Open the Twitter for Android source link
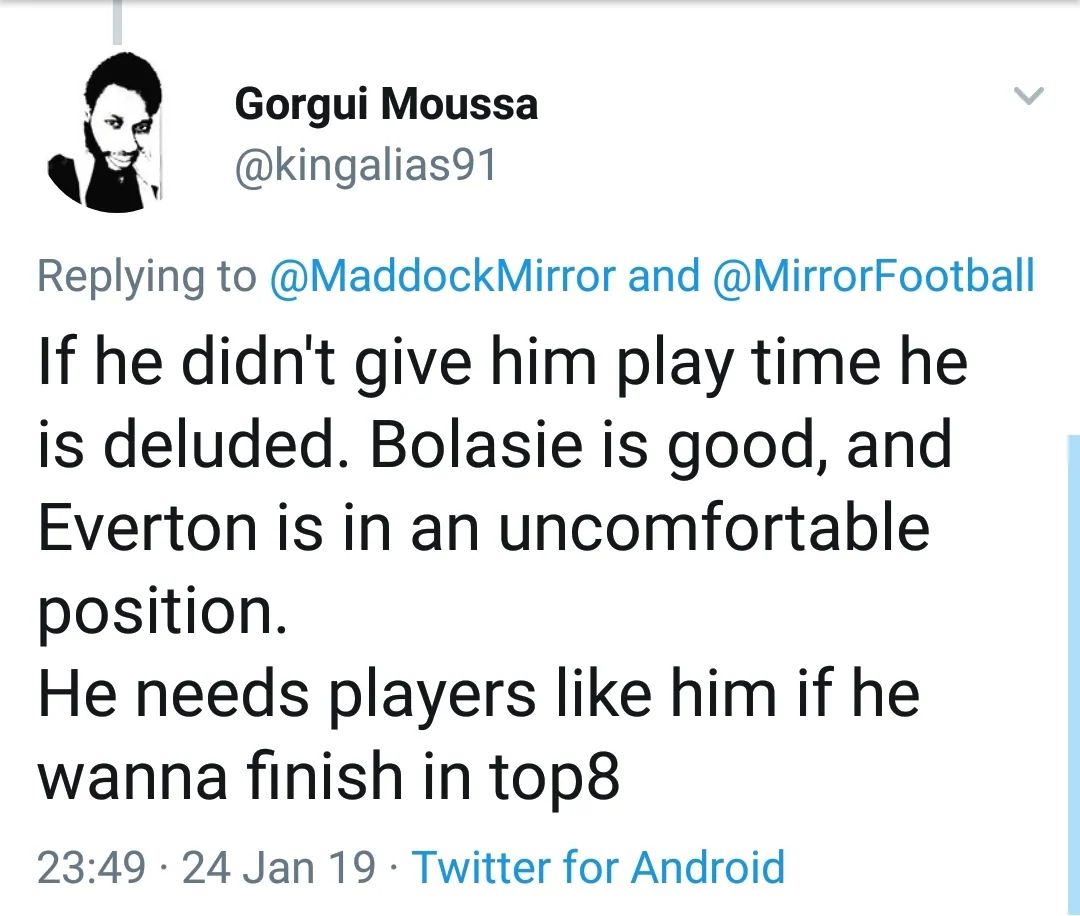The height and width of the screenshot is (916, 1080). 598,866
